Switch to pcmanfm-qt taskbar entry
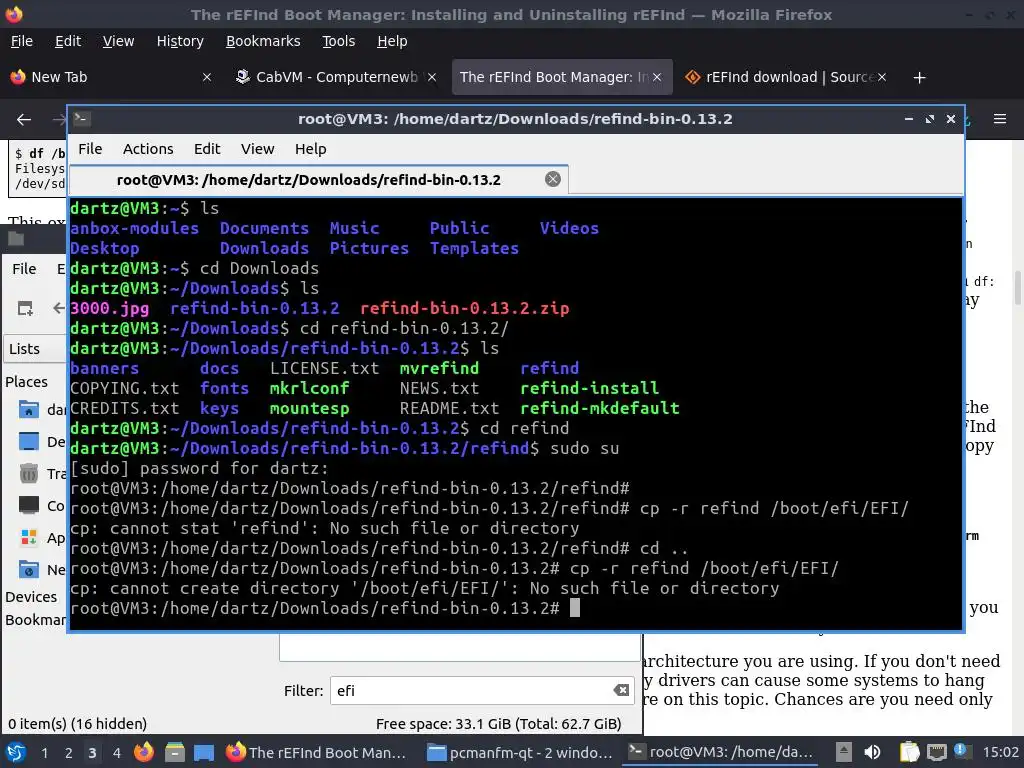The height and width of the screenshot is (768, 1024). [x=519, y=752]
